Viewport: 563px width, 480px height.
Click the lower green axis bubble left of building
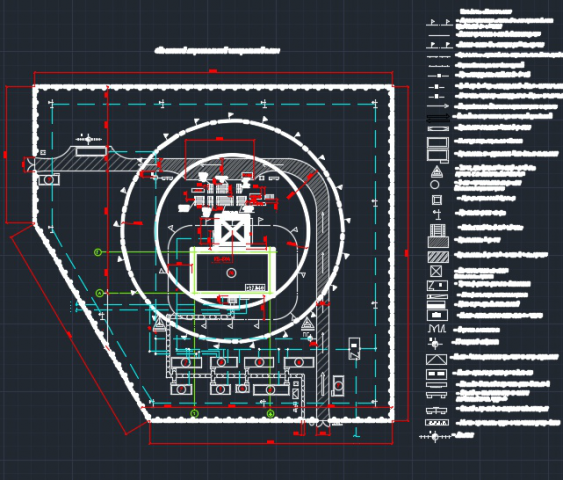(100, 293)
